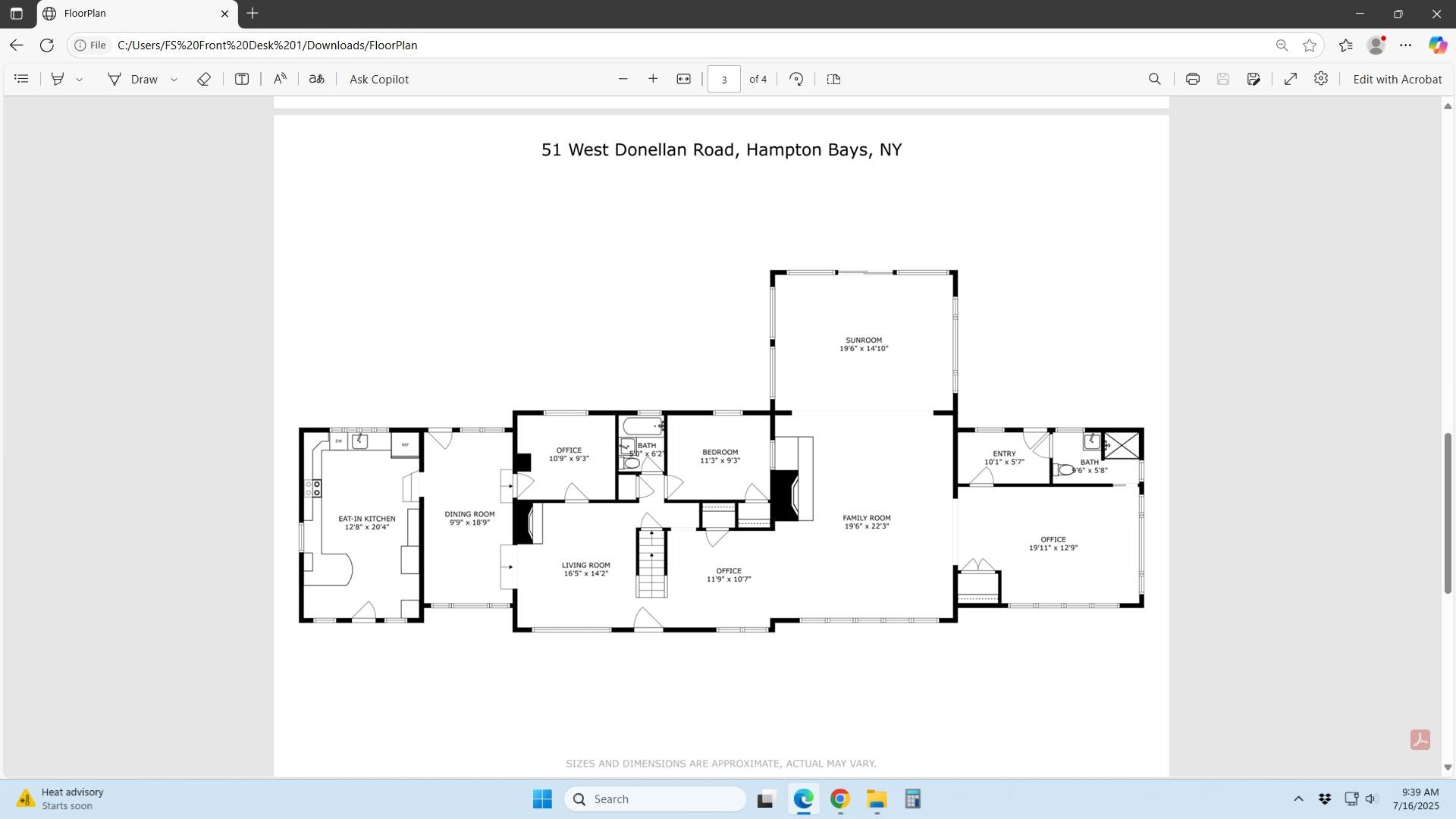Viewport: 1456px width, 819px height.
Task: Toggle favorite star in address bar
Action: click(1310, 45)
